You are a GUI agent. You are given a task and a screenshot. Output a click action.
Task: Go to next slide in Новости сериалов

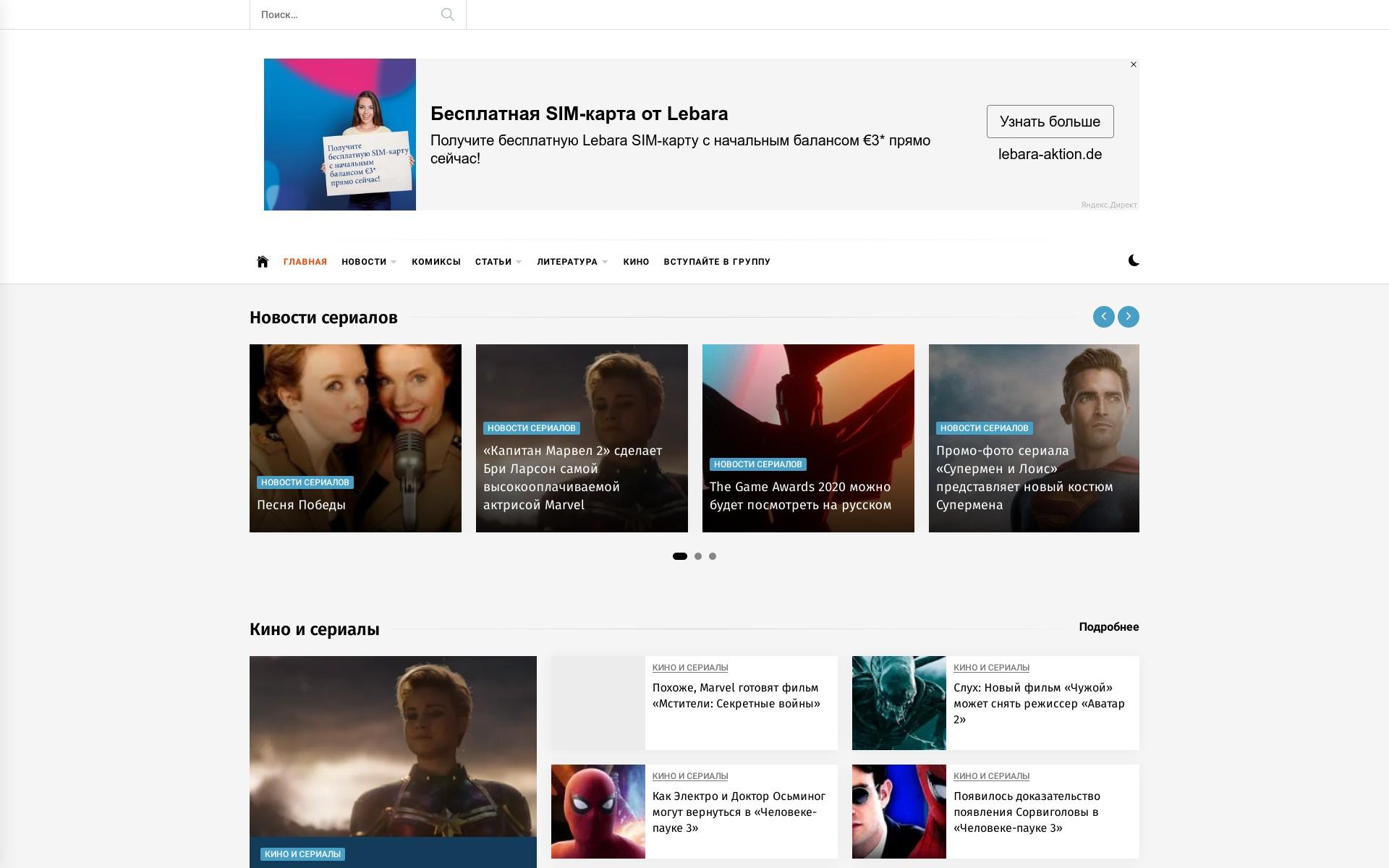(1129, 317)
